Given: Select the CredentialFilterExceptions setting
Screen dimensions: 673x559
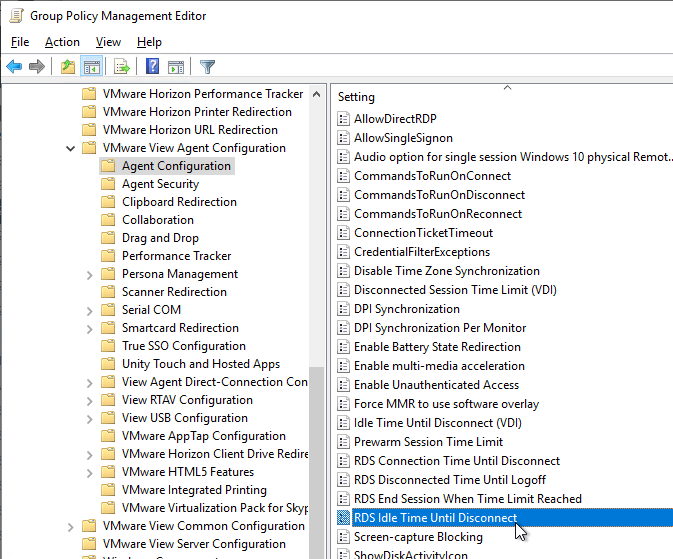Looking at the screenshot, I should point(421,252).
